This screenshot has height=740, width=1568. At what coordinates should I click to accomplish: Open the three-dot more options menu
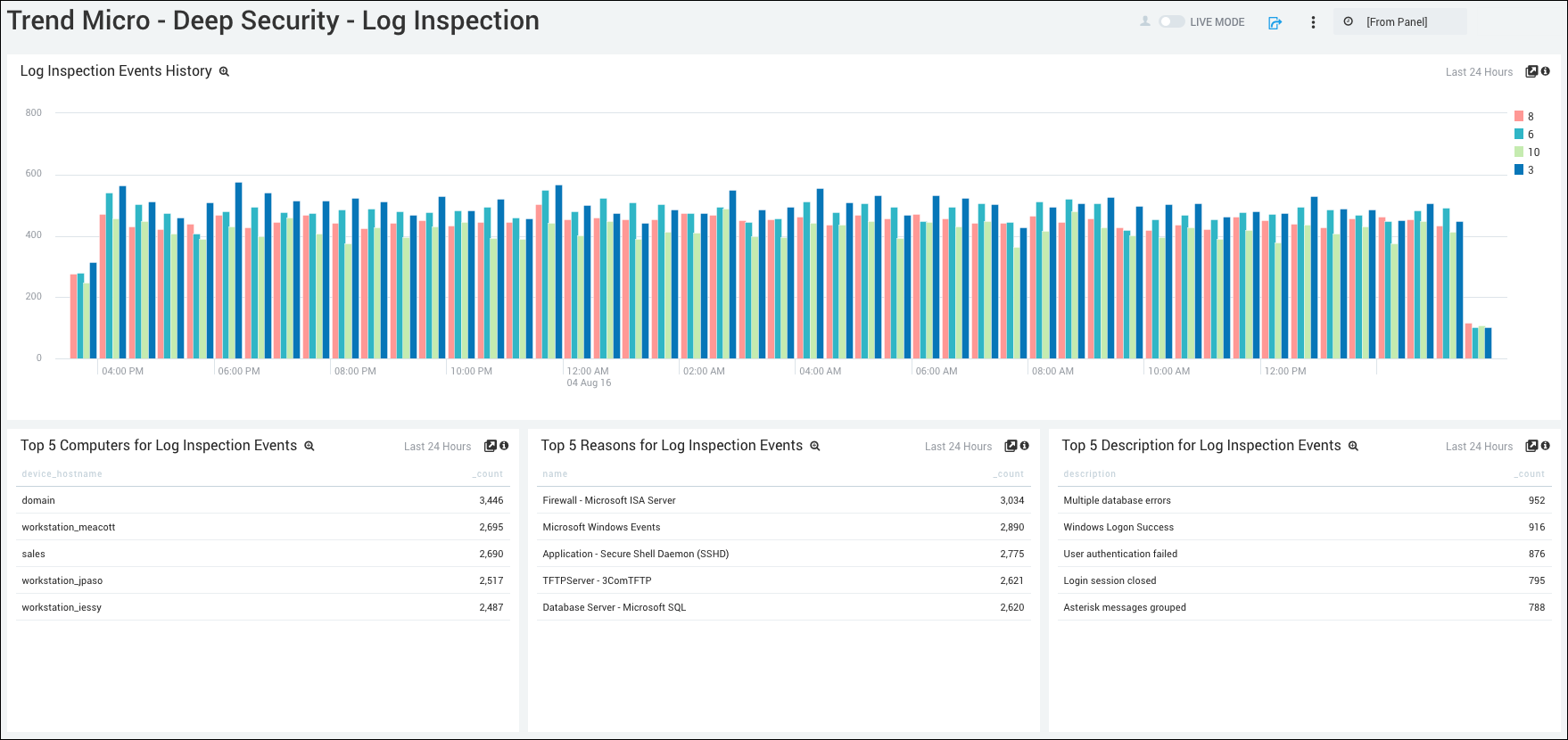point(1313,22)
